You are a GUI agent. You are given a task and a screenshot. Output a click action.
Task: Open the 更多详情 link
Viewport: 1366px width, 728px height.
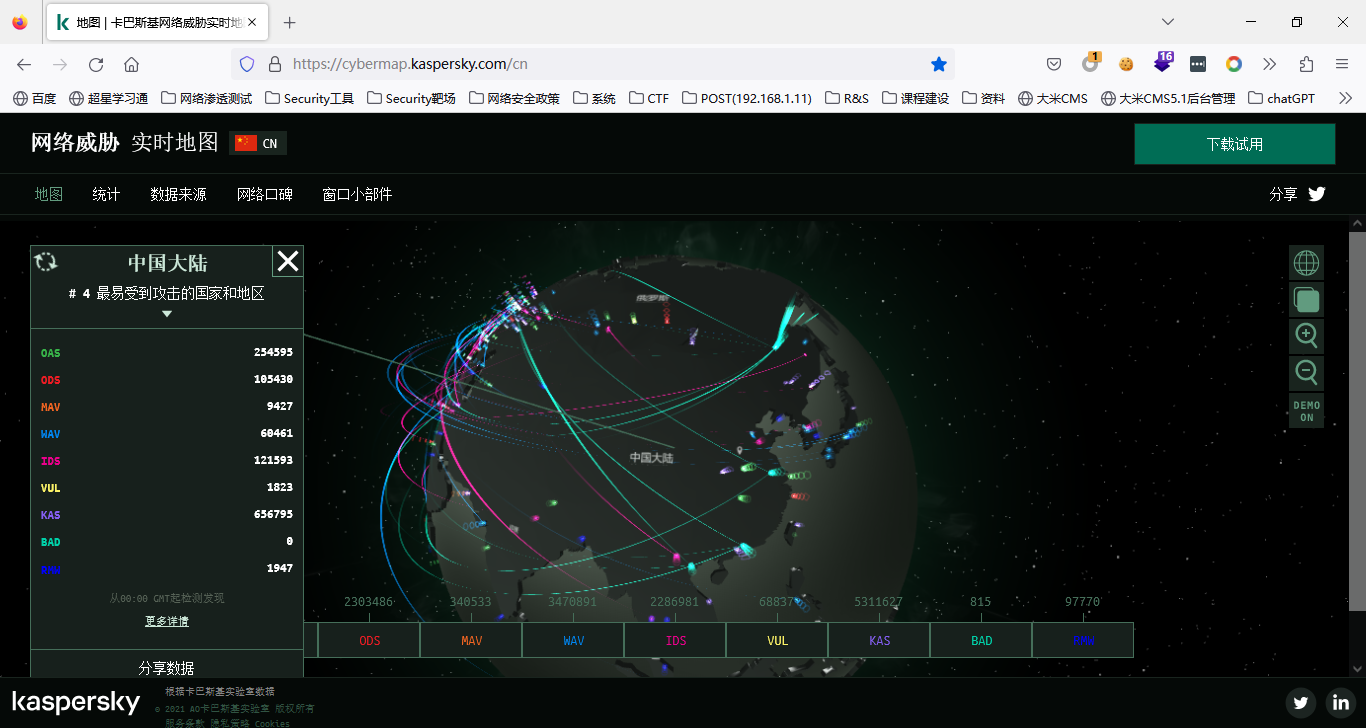point(167,621)
